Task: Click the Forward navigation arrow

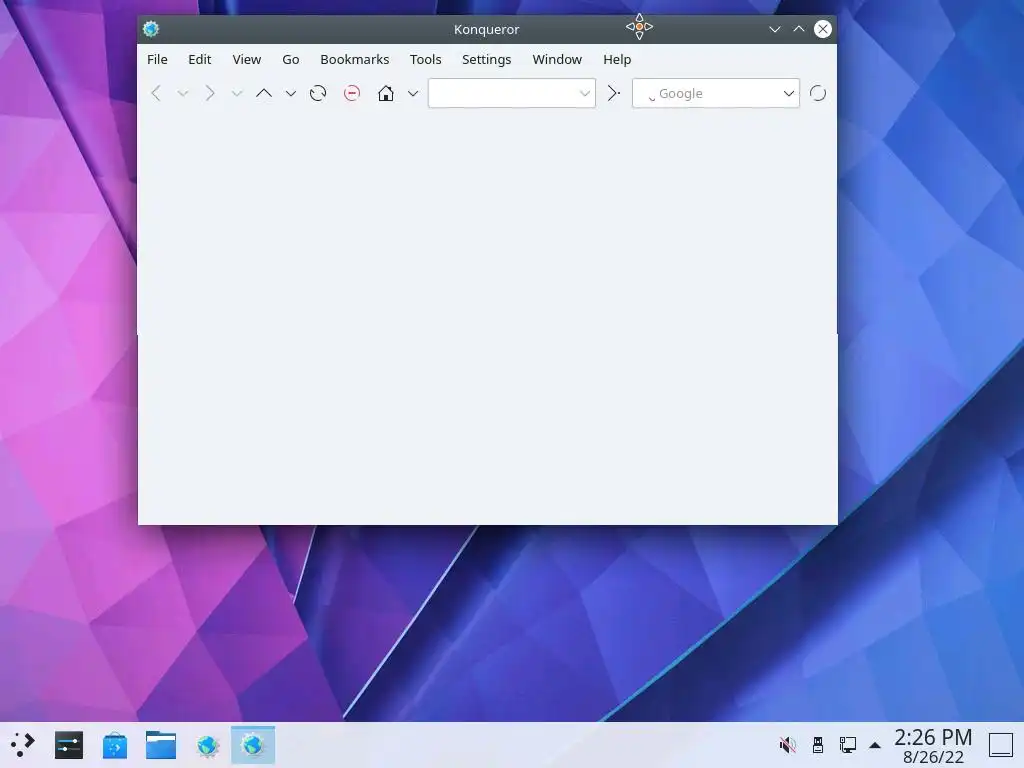Action: coord(210,93)
